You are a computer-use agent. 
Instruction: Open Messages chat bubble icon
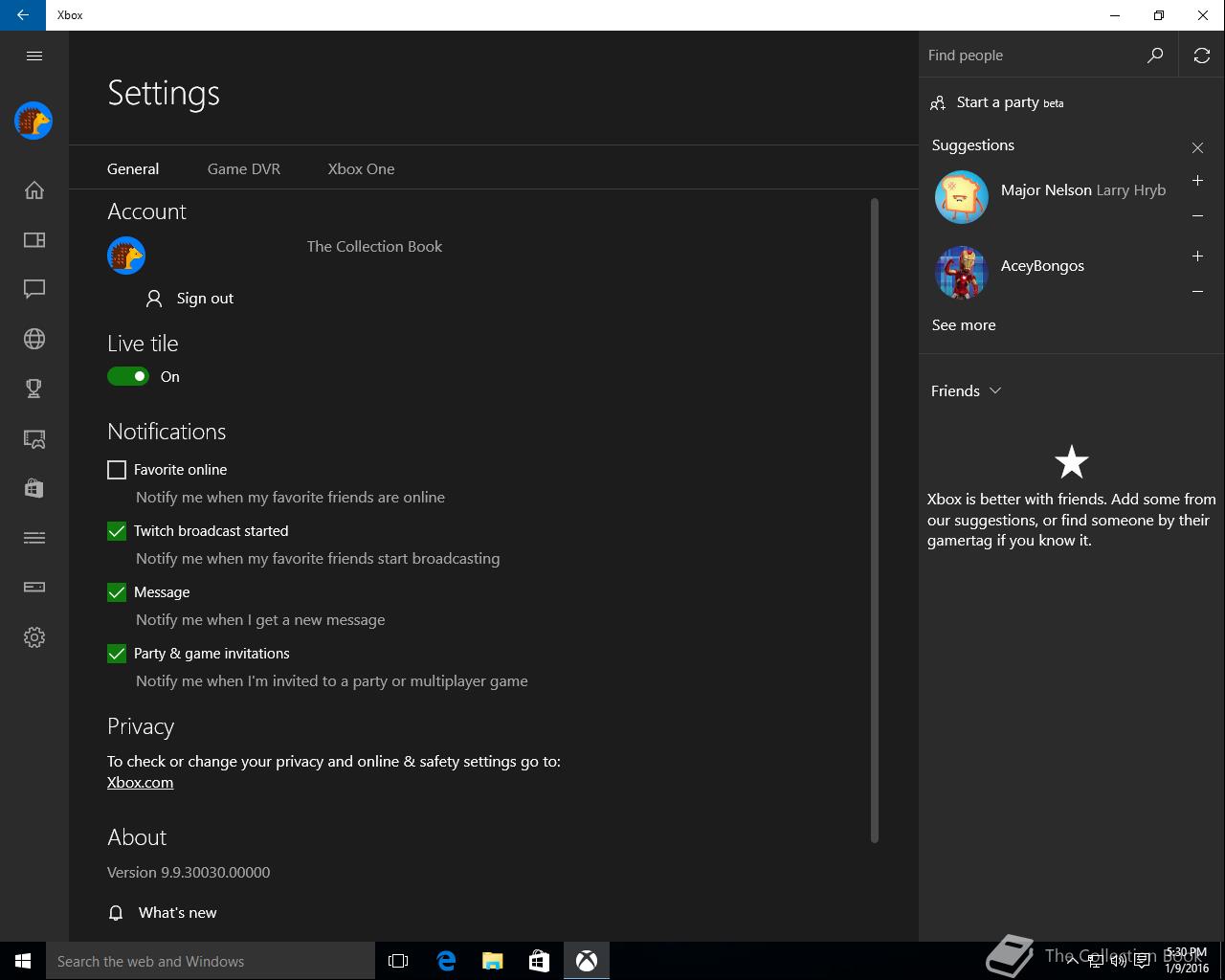(x=34, y=289)
